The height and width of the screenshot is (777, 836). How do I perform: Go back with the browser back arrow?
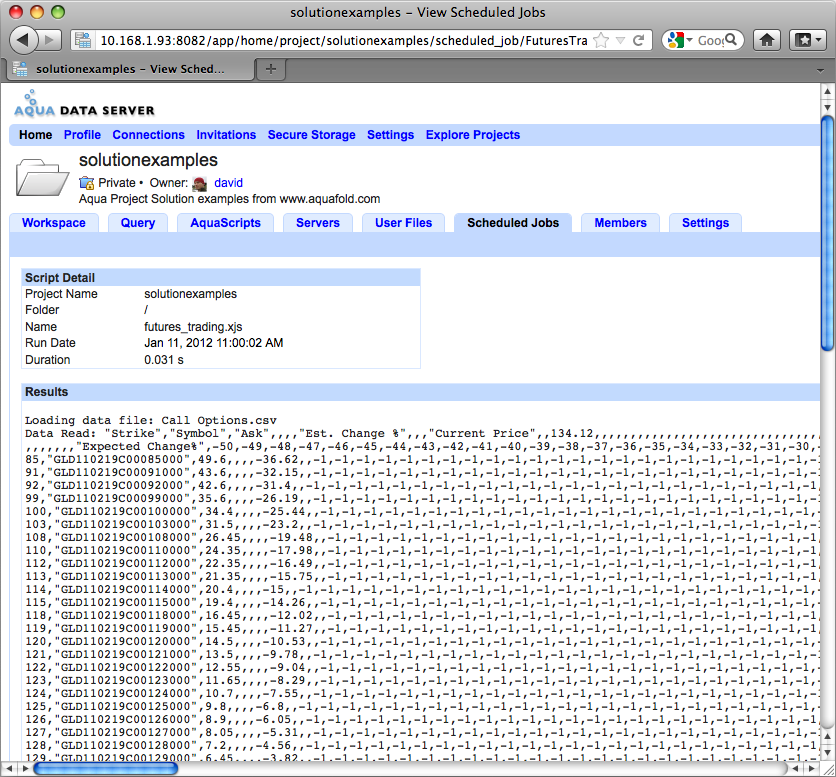[x=23, y=40]
